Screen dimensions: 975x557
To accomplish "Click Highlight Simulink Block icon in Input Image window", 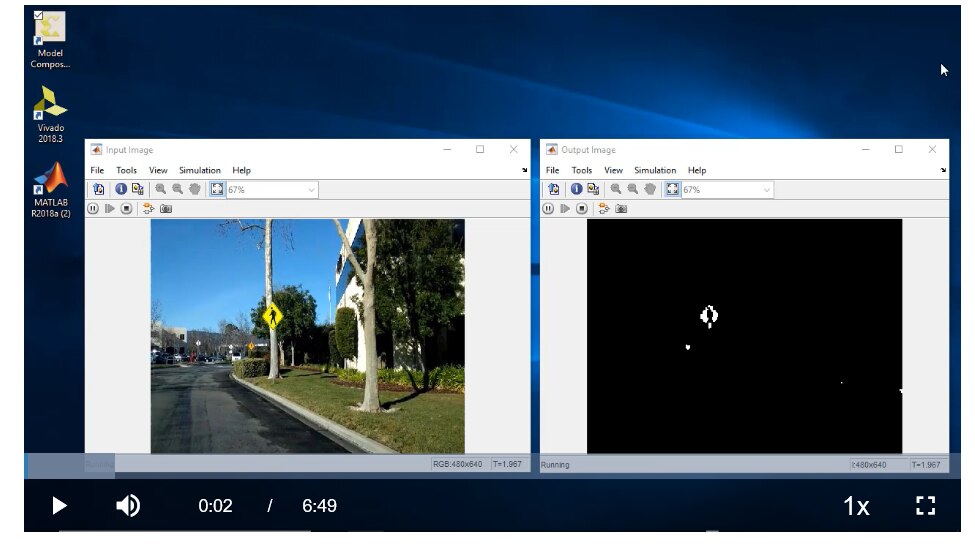I will [148, 209].
